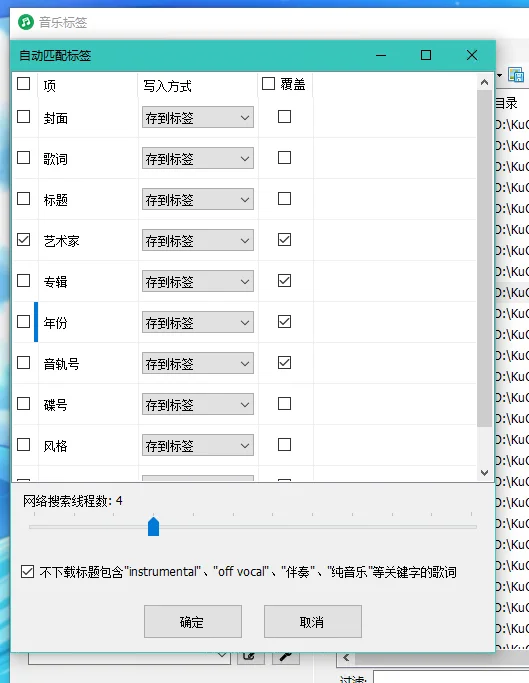Click the 确定 confirm button
Viewport: 529px width, 683px height.
coord(193,622)
